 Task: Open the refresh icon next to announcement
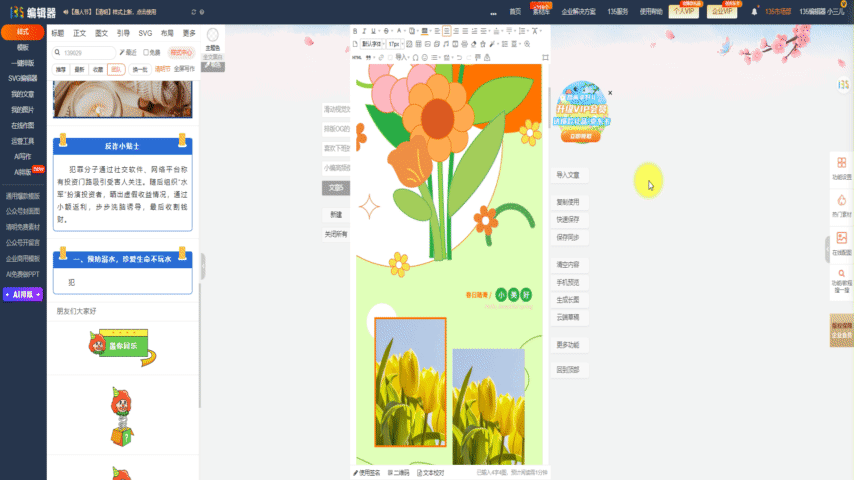click(193, 12)
